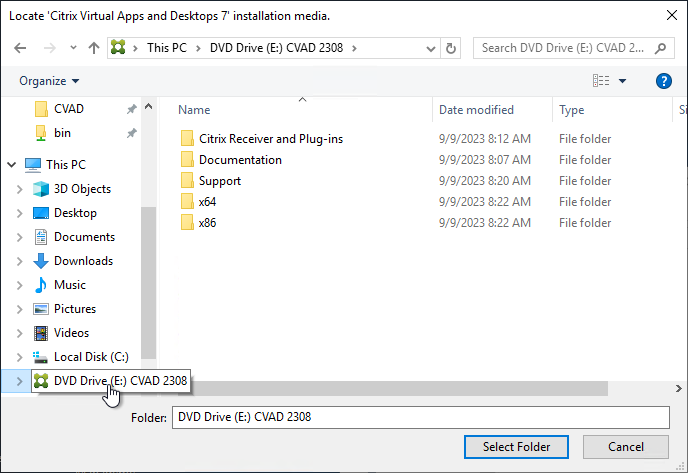Click the Citrix icon in the address bar
Image resolution: width=688 pixels, height=473 pixels.
118,47
